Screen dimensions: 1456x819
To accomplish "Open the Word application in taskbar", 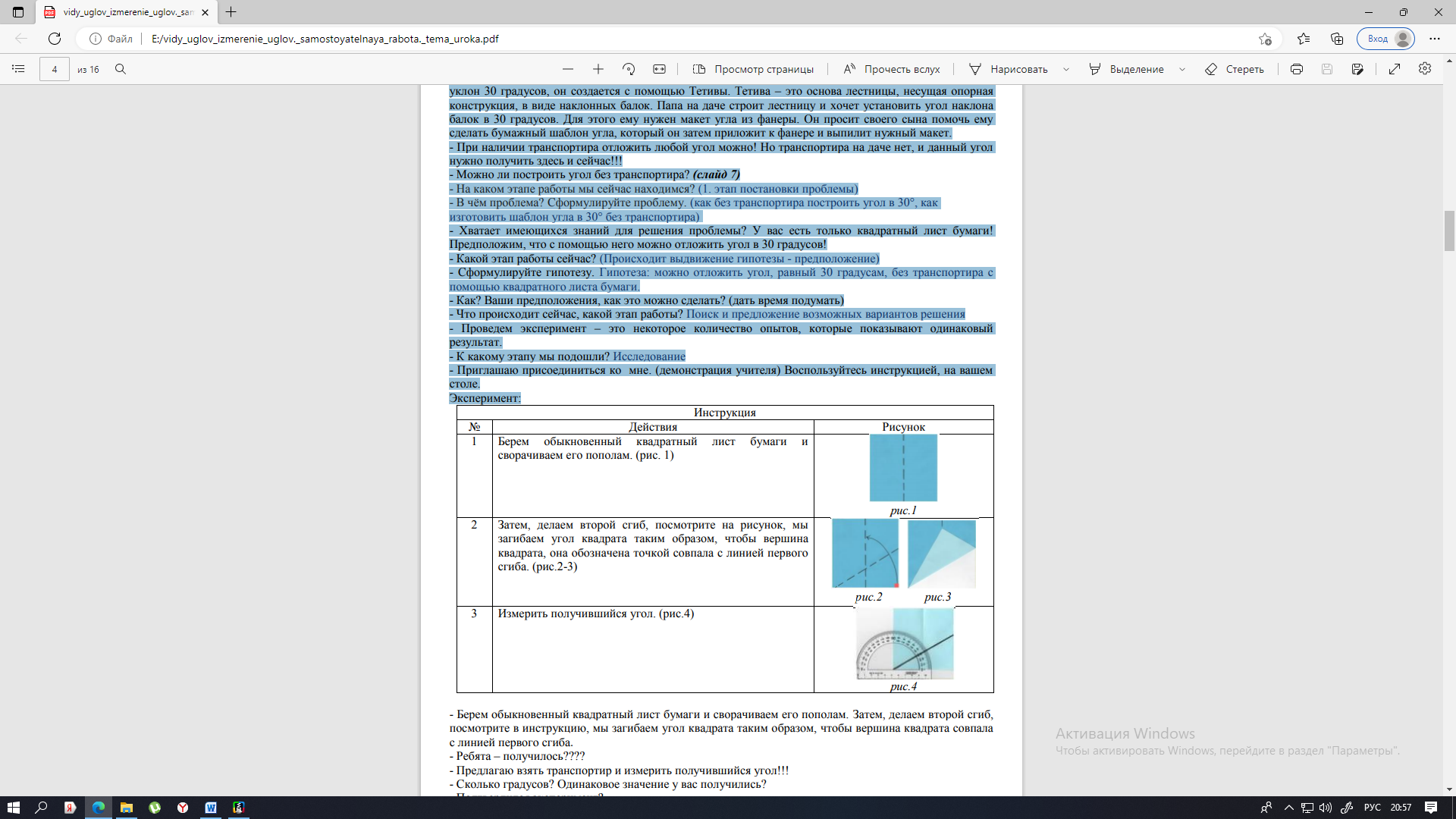I will (x=211, y=808).
